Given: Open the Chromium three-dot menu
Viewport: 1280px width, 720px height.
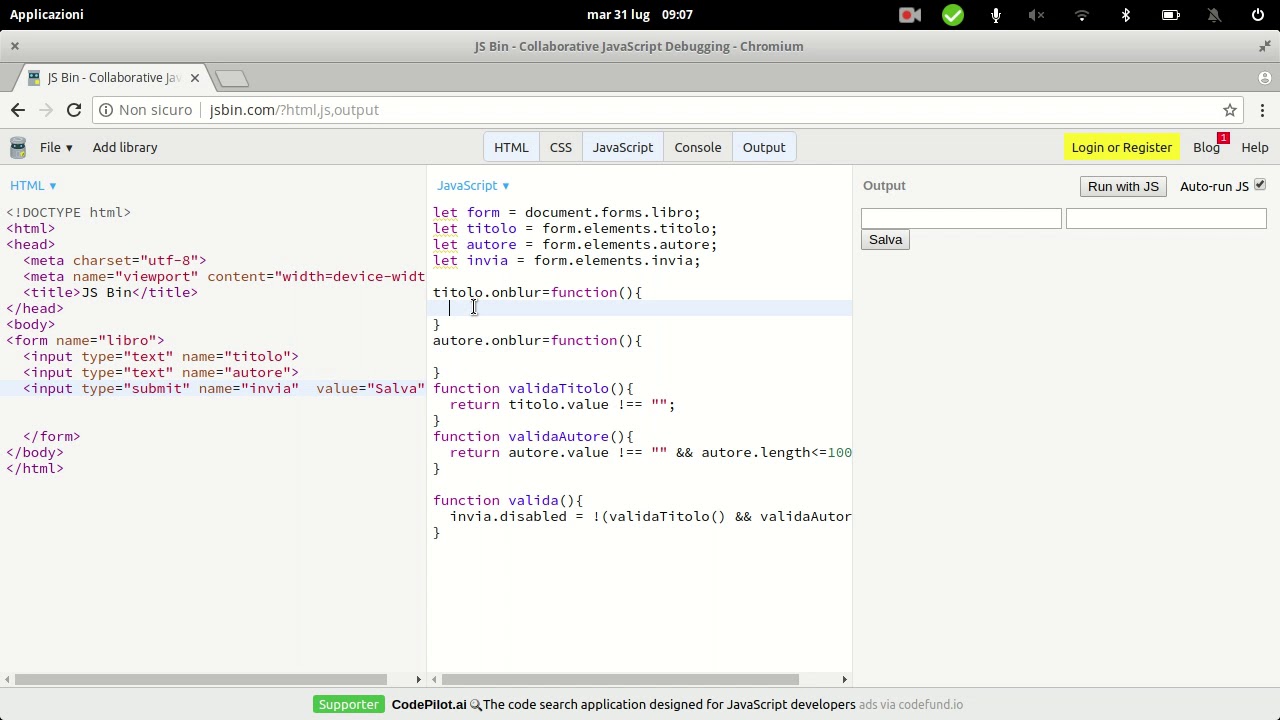Looking at the screenshot, I should click(x=1262, y=110).
